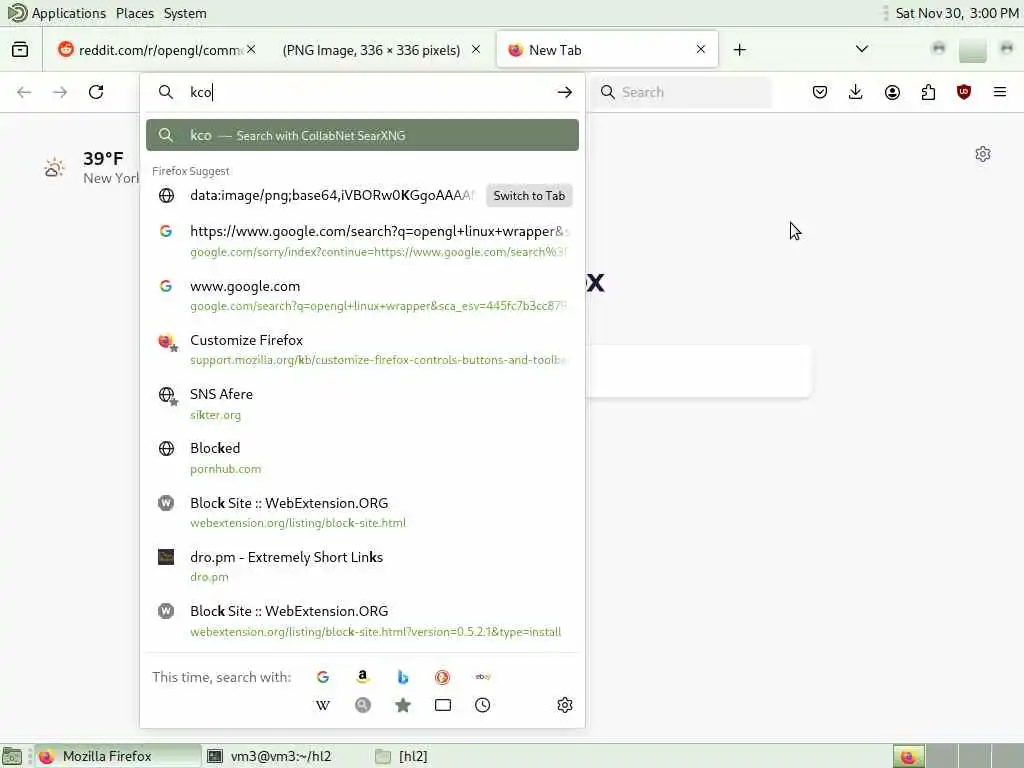Switch to Mozilla Firefox taskbar entry
The image size is (1024, 768).
[118, 756]
